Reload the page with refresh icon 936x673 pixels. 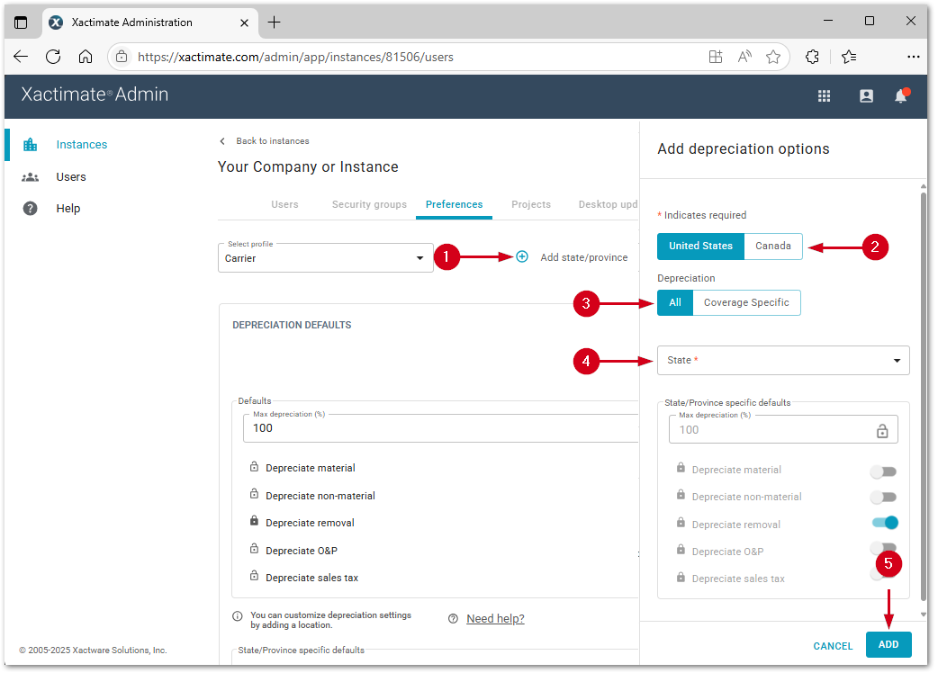coord(53,57)
